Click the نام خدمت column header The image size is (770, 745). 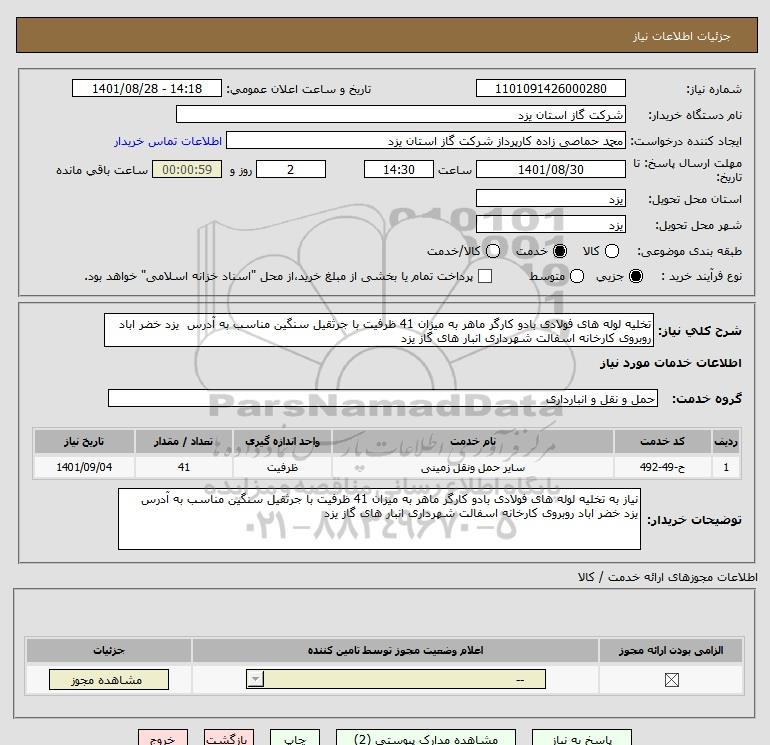click(472, 441)
